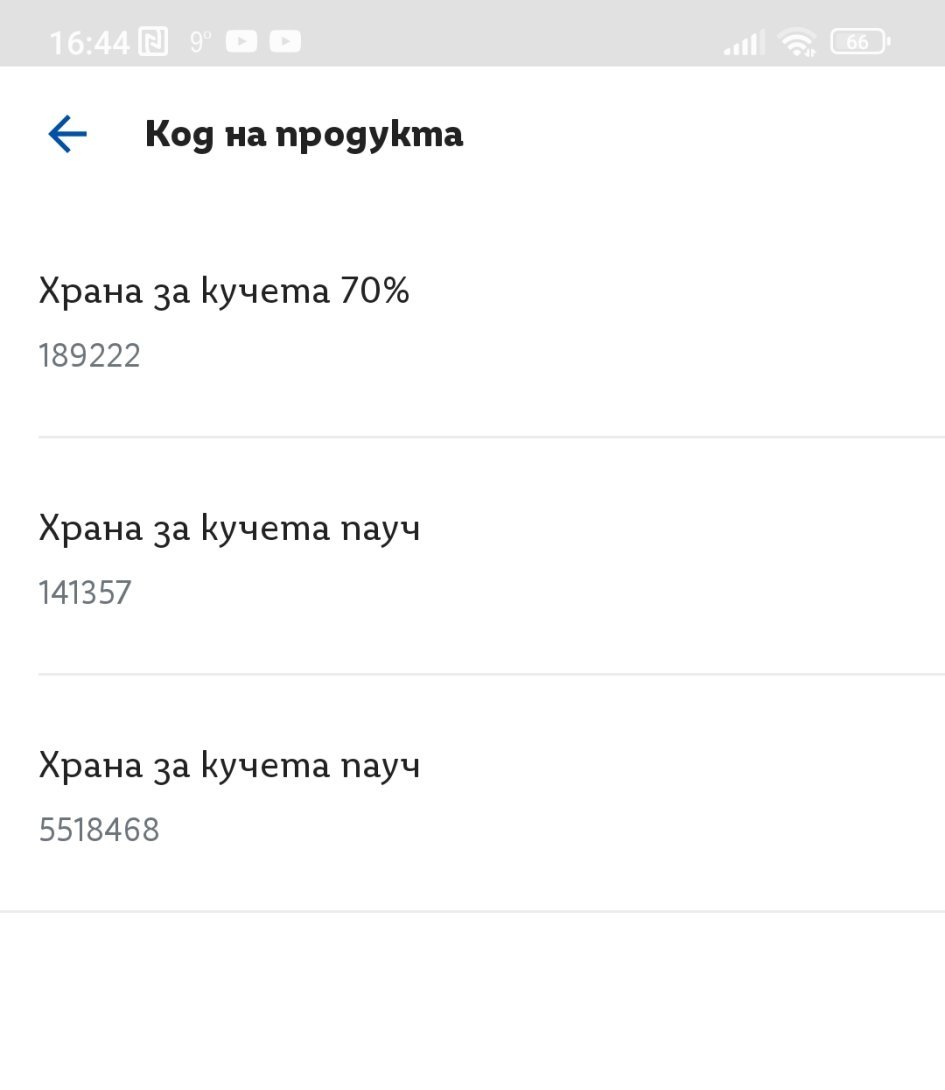Image resolution: width=945 pixels, height=1090 pixels.
Task: Tap the left YouTube notification icon
Action: [x=241, y=42]
